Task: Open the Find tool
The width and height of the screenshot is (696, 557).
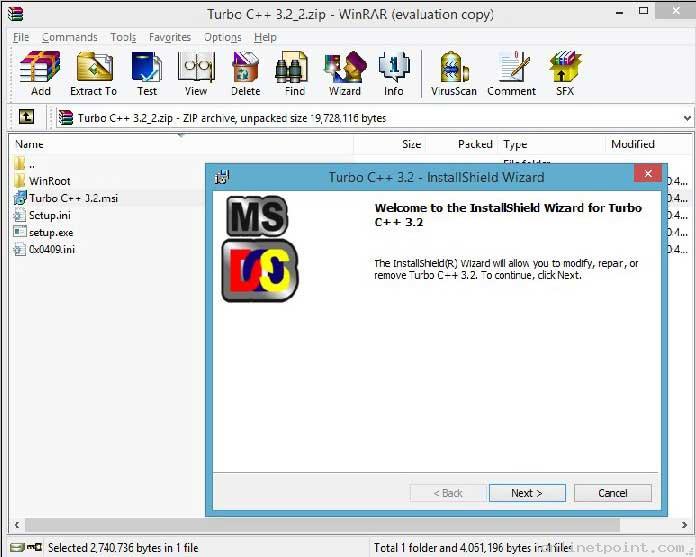Action: click(294, 73)
